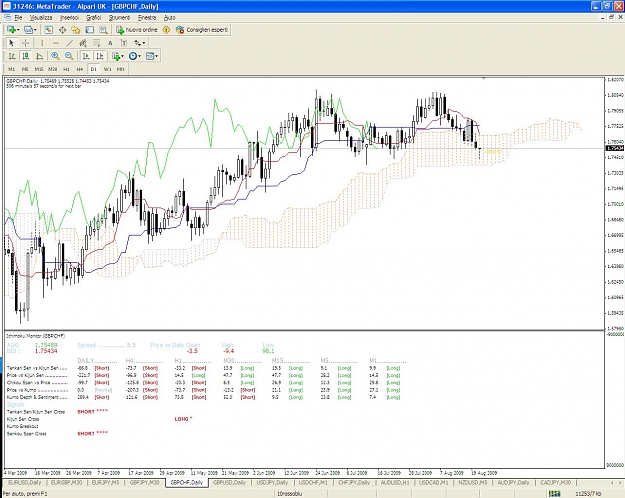This screenshot has width=625, height=498.
Task: Select the D1 timeframe
Action: (93, 69)
